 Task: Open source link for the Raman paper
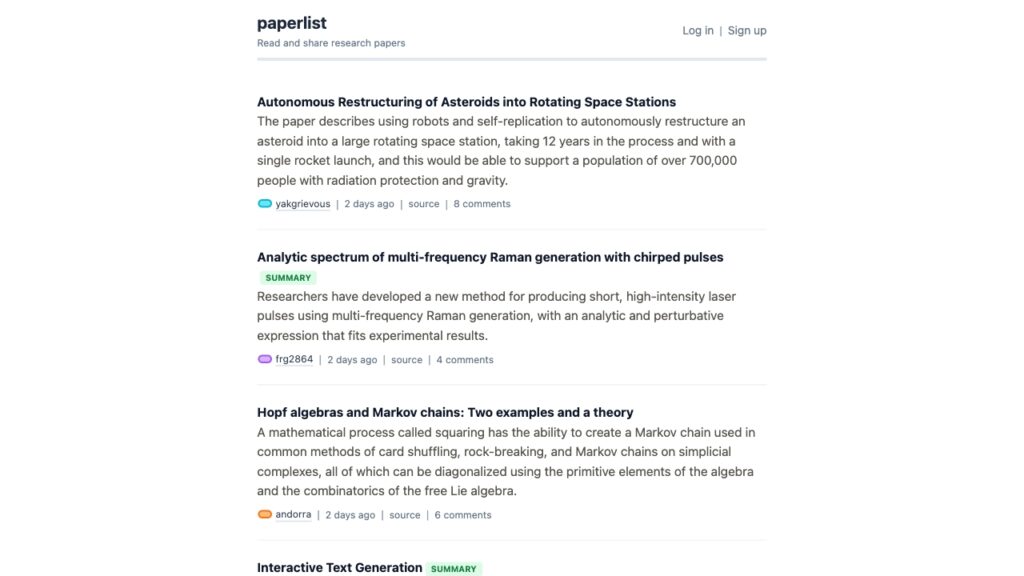(x=407, y=360)
